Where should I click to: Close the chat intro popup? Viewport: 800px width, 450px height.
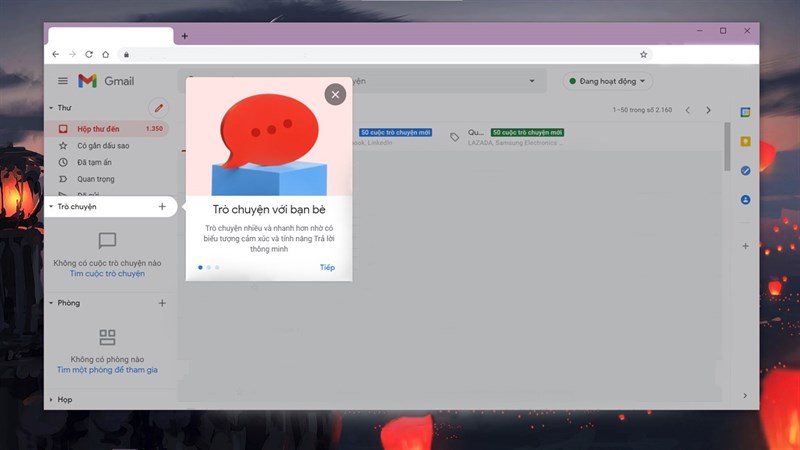[x=335, y=94]
